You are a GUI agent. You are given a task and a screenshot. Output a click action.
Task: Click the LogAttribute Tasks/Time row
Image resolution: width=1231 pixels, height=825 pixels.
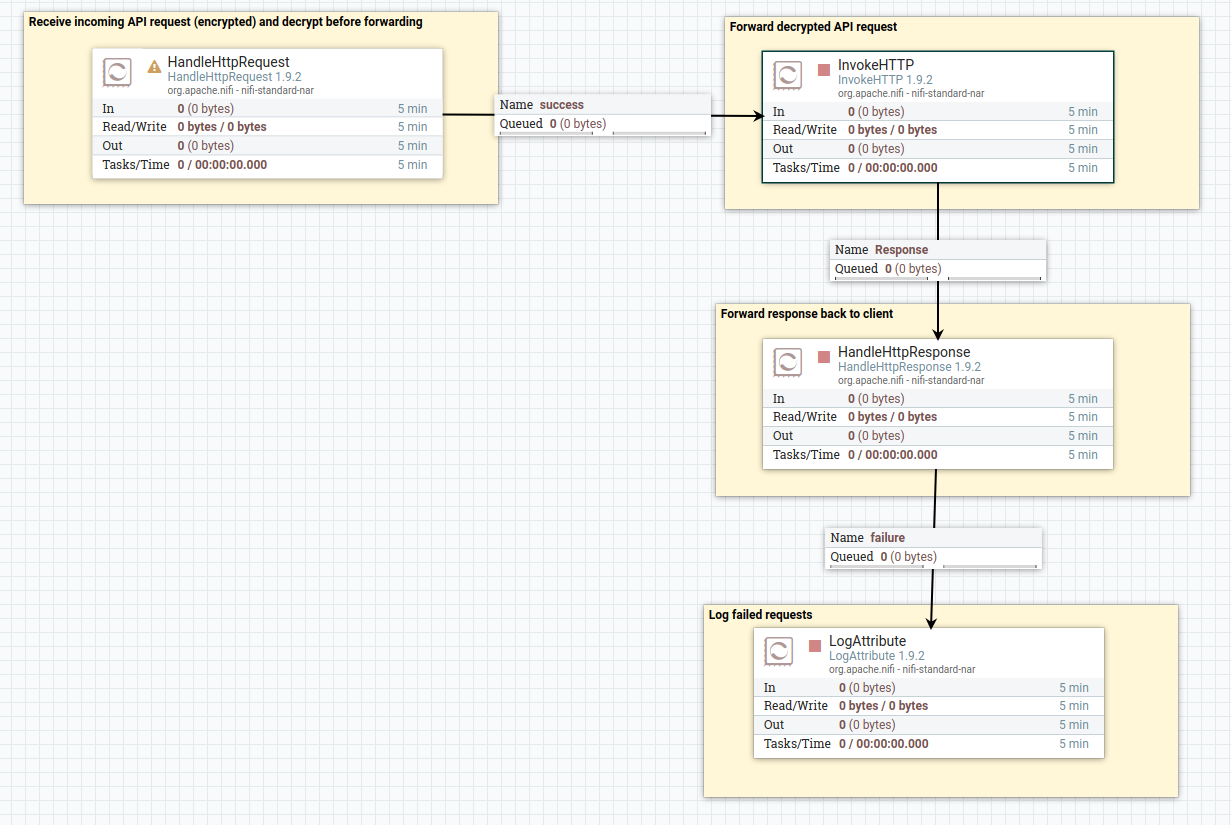coord(928,744)
